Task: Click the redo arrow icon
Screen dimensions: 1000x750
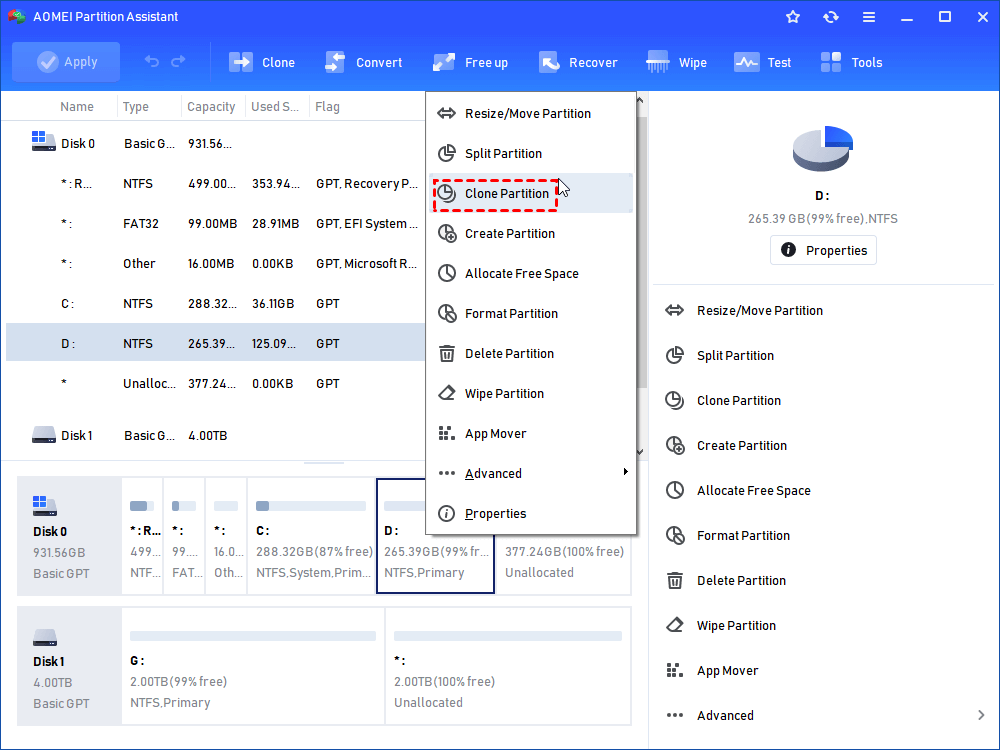Action: point(178,61)
